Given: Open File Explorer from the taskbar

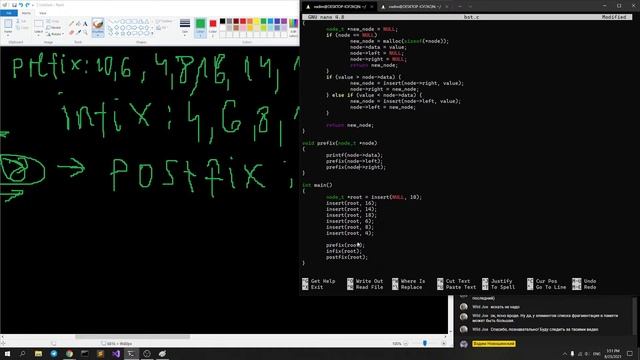Looking at the screenshot, I should 38,353.
